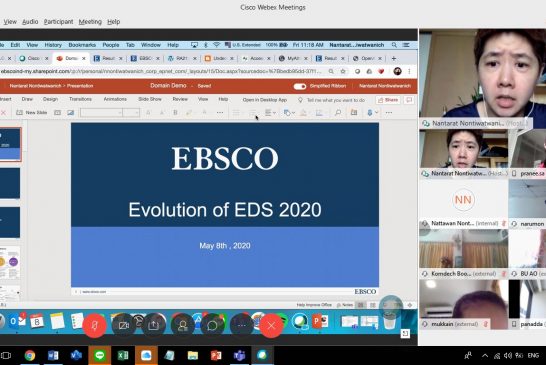The height and width of the screenshot is (365, 546).
Task: Open Microsoft Teams from the Windows taskbar
Action: click(x=239, y=355)
